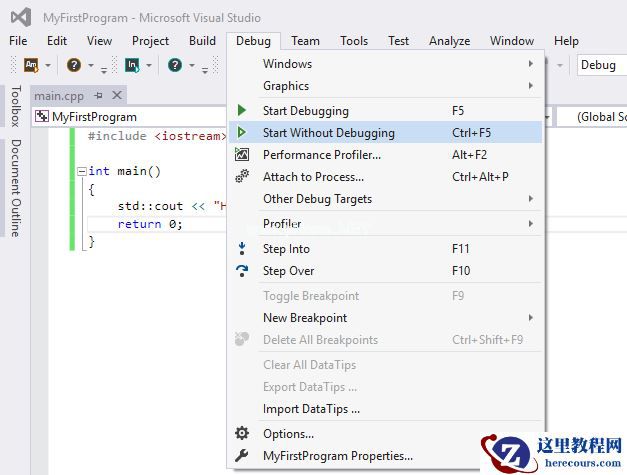This screenshot has width=627, height=475.
Task: Open MyFirstProgram Properties... menu entry
Action: click(386, 455)
